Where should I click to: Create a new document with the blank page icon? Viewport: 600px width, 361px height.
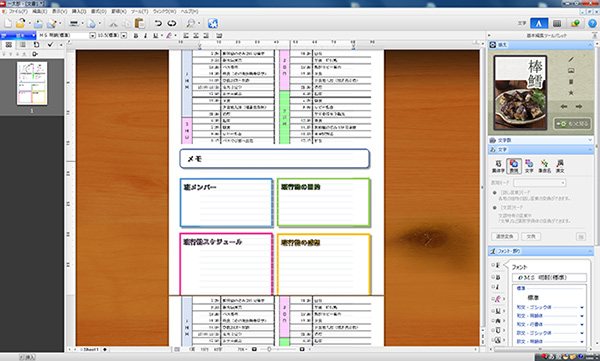(x=8, y=23)
